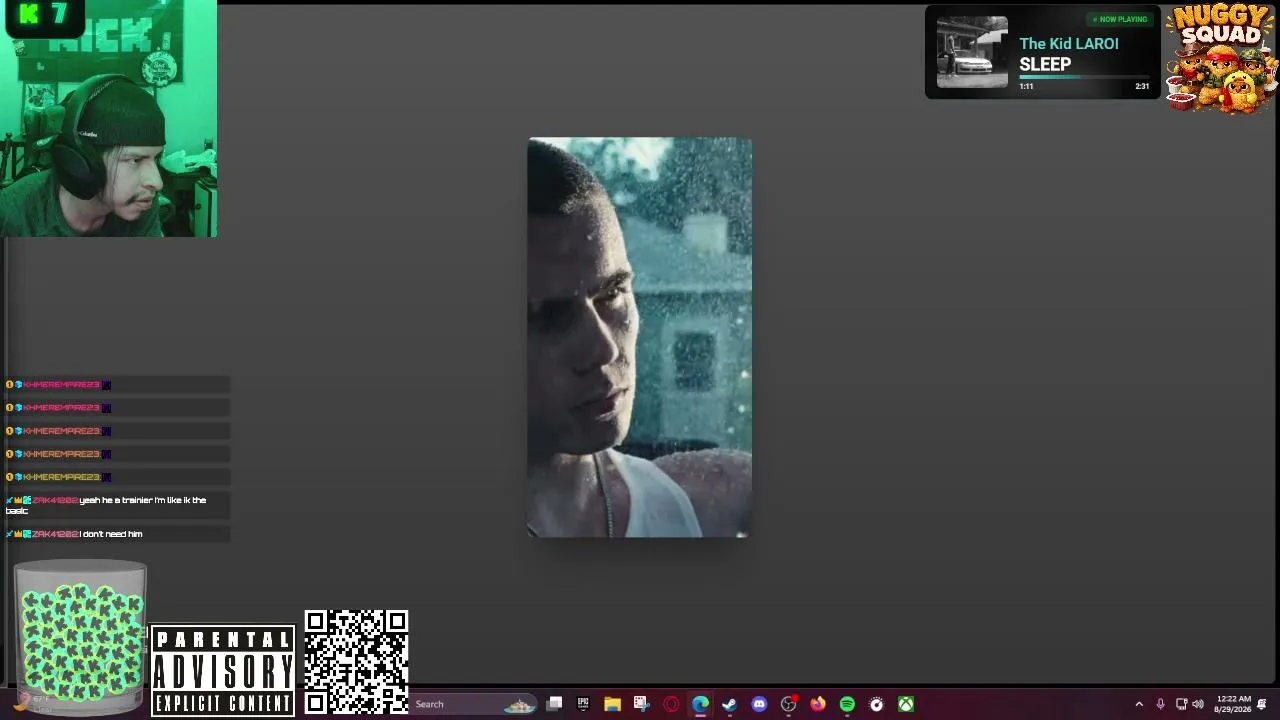Open OBS Studio from the taskbar
The width and height of the screenshot is (1280, 720).
coord(789,704)
